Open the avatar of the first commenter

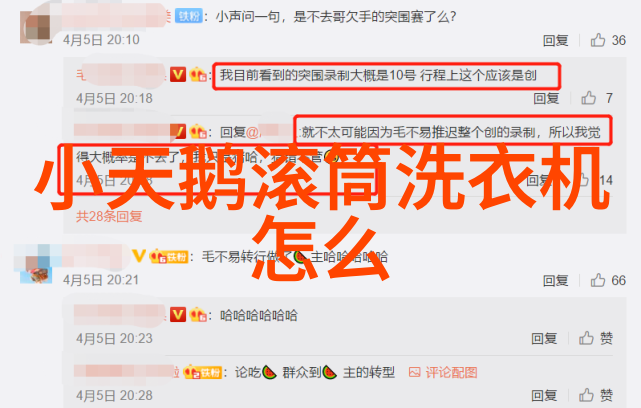(x=36, y=28)
